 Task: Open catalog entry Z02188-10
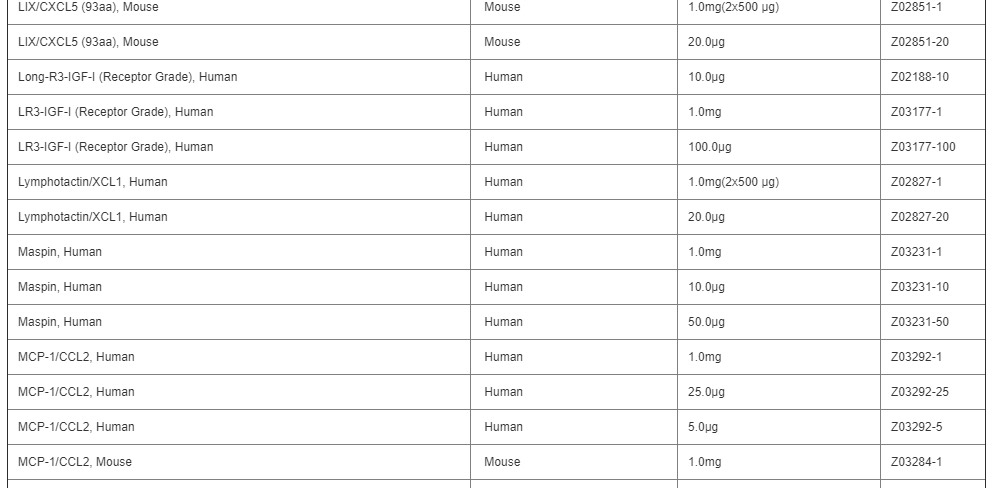pos(920,77)
